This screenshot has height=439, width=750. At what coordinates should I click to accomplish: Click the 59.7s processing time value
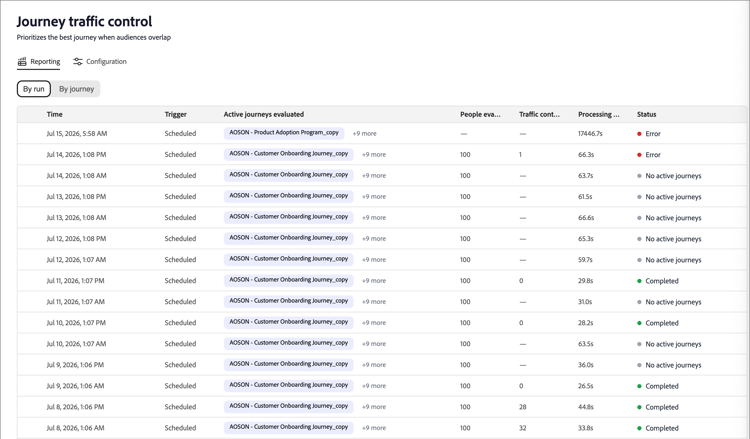pos(585,260)
